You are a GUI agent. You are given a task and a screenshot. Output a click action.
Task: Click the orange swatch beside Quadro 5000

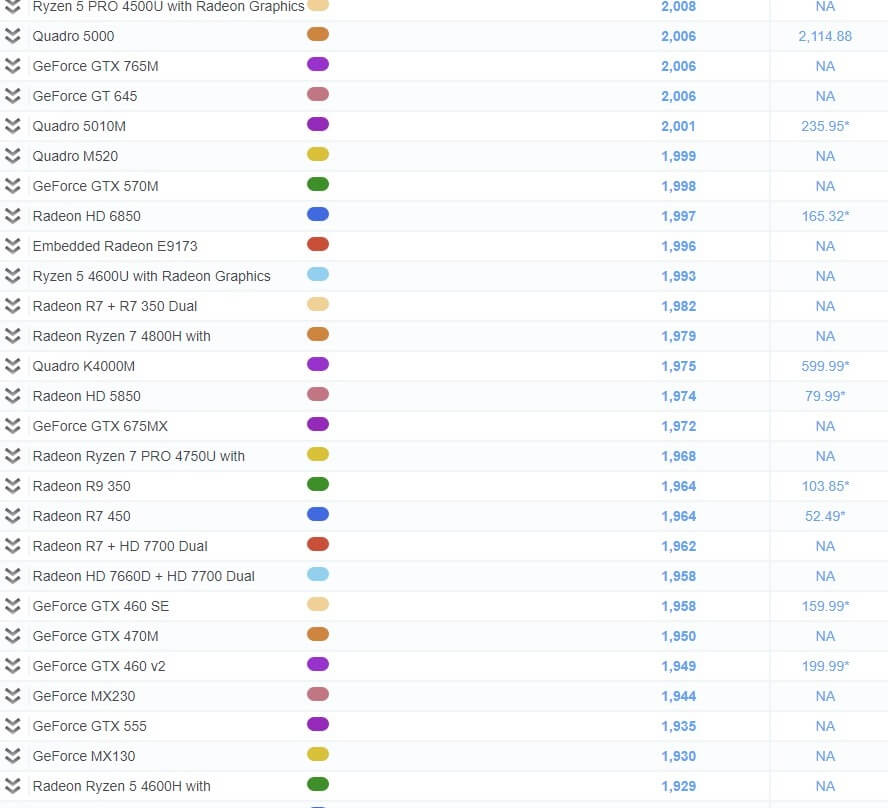tap(318, 34)
